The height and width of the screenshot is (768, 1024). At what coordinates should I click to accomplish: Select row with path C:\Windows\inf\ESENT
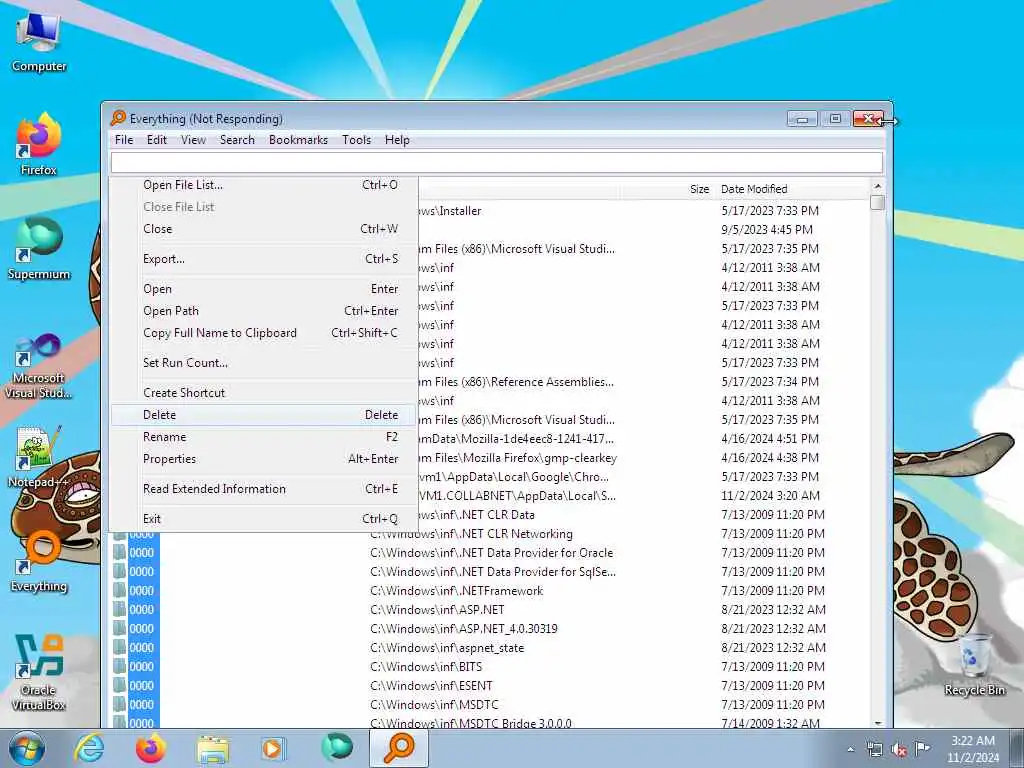pyautogui.click(x=490, y=686)
